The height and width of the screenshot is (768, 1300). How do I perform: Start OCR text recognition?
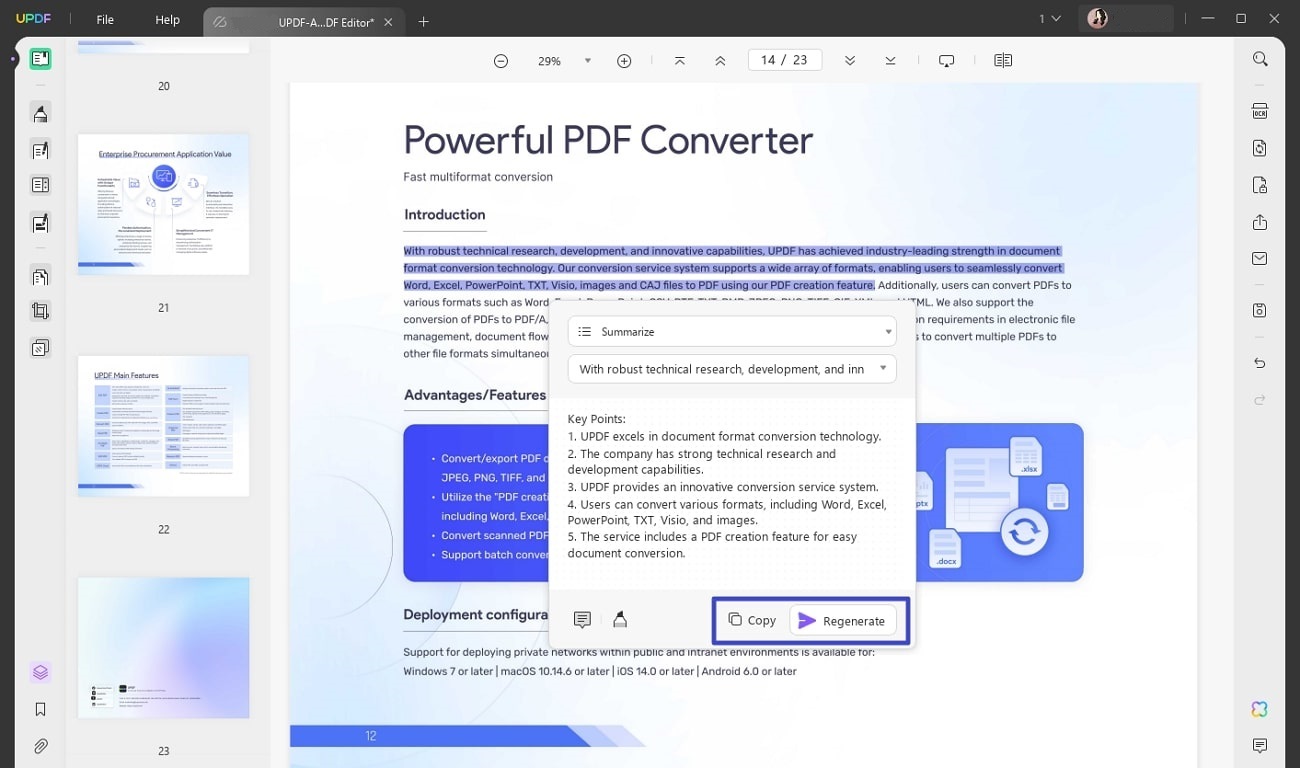(x=1259, y=111)
